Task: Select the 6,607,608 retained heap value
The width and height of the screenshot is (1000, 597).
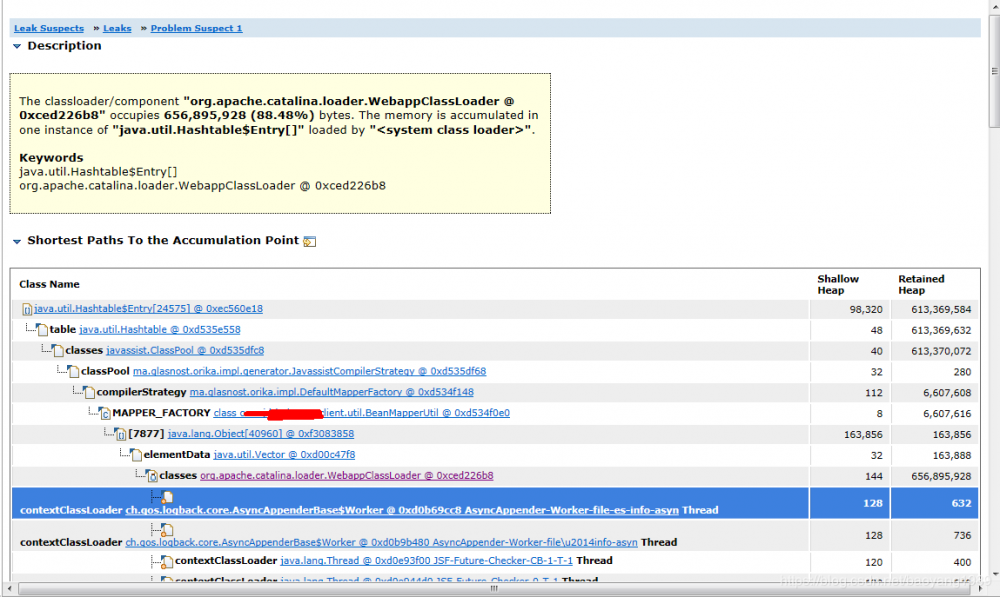Action: click(947, 393)
